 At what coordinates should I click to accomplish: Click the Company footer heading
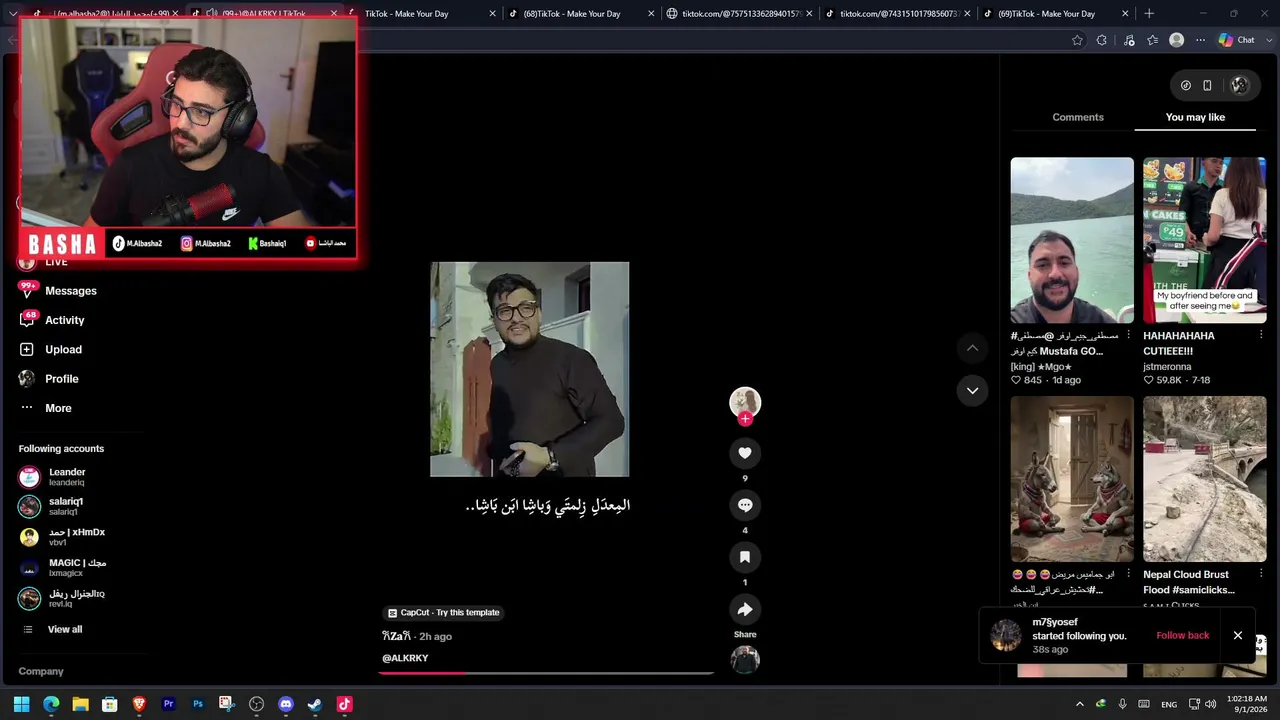[x=41, y=672]
